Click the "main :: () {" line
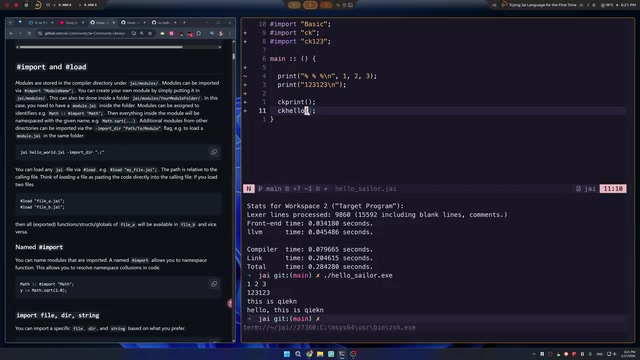640x360 pixels. (293, 59)
